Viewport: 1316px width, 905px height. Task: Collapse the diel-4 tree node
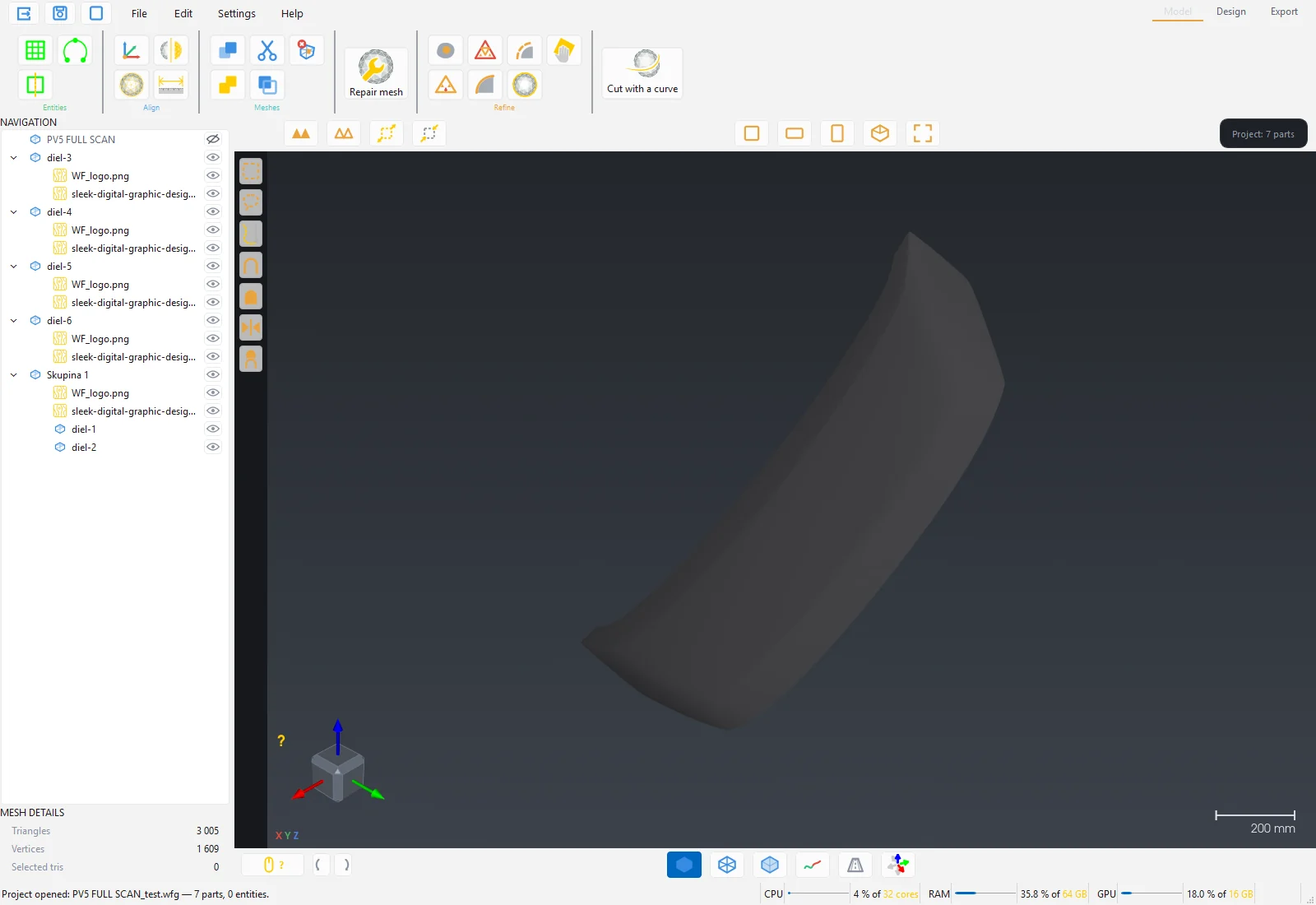pos(14,211)
